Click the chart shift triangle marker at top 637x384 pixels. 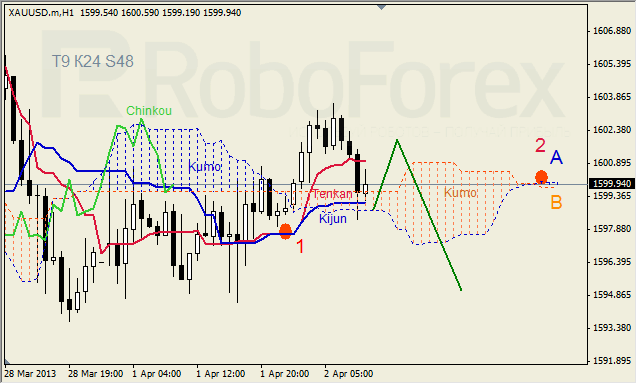tap(381, 7)
